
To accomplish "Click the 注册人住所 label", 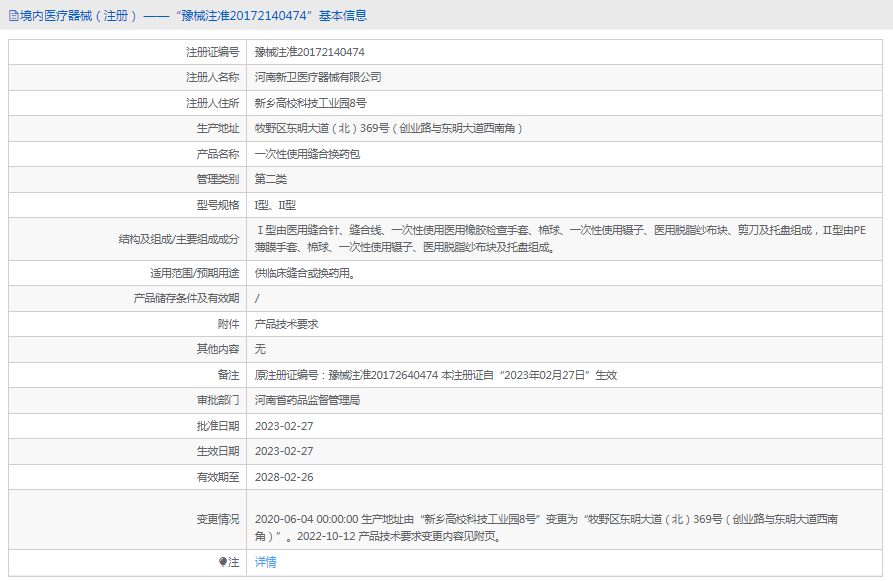I will 212,103.
